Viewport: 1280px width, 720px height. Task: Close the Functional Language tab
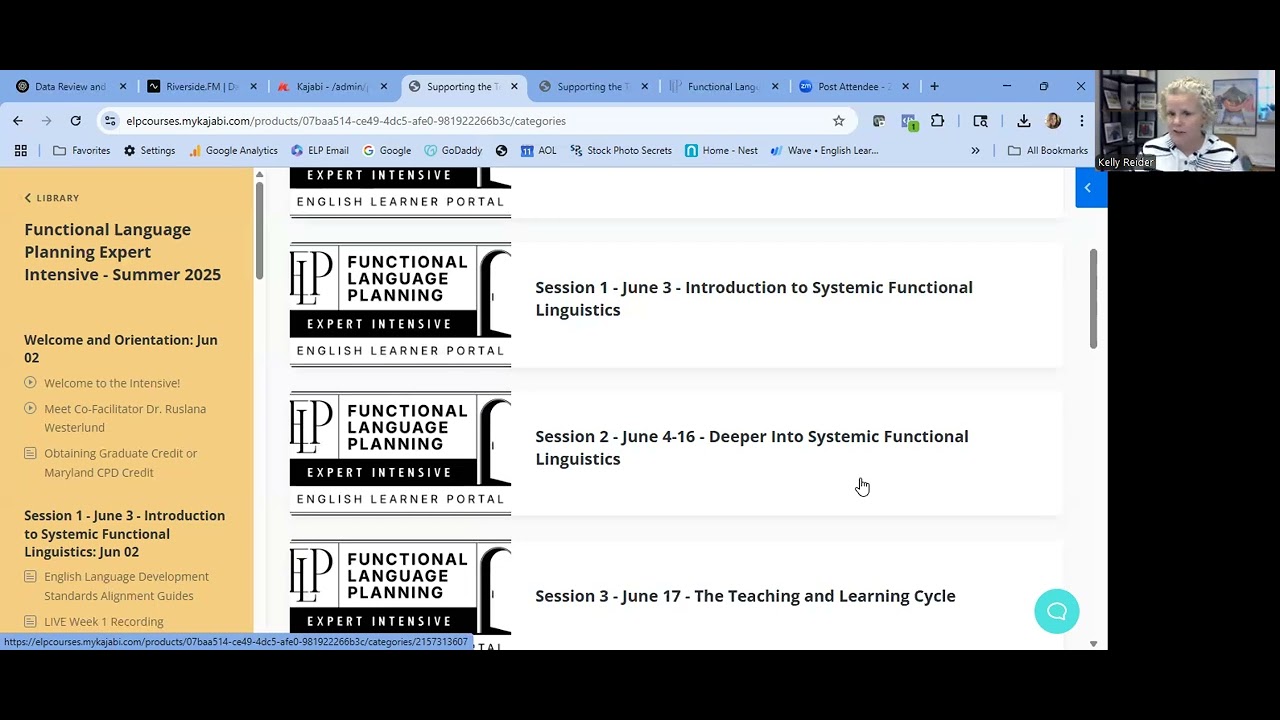775,87
